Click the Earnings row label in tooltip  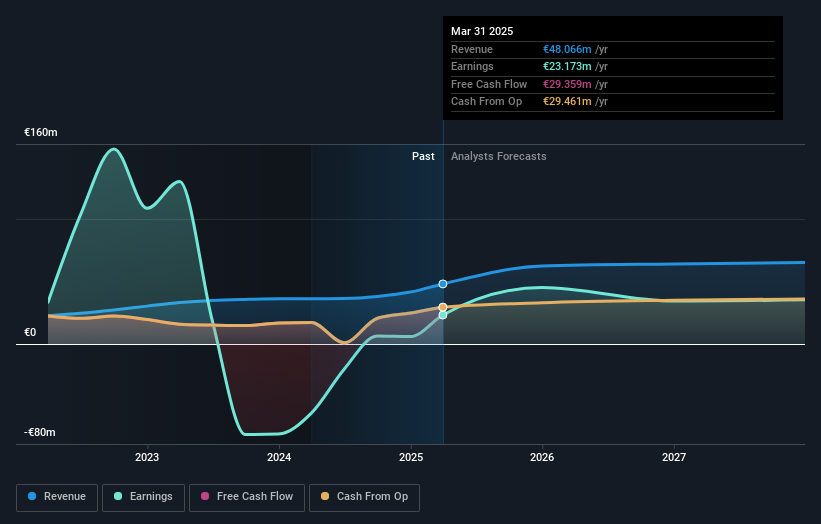(x=472, y=66)
